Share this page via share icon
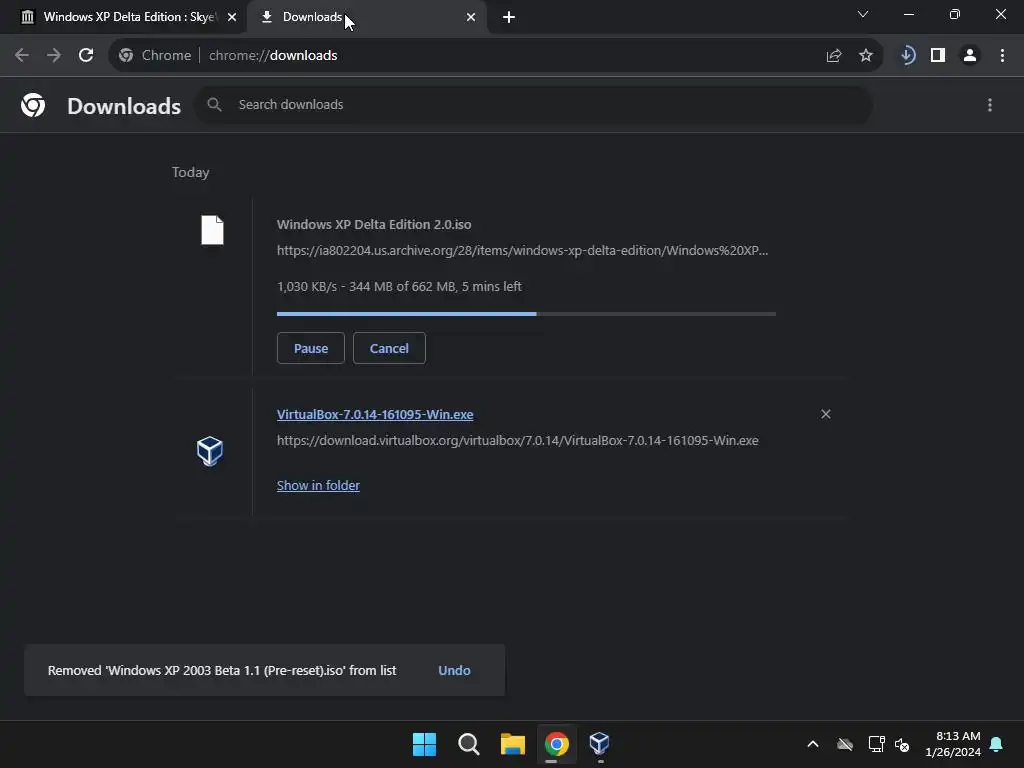The height and width of the screenshot is (768, 1024). (x=833, y=56)
